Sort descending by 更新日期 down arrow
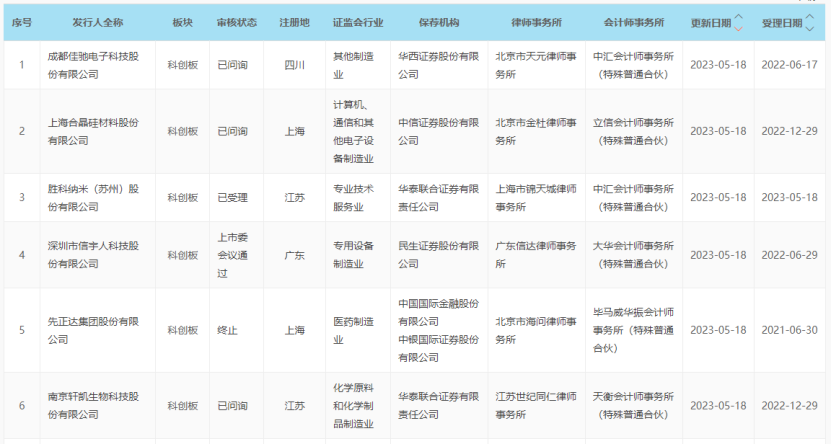The height and width of the screenshot is (445, 831). (x=738, y=29)
